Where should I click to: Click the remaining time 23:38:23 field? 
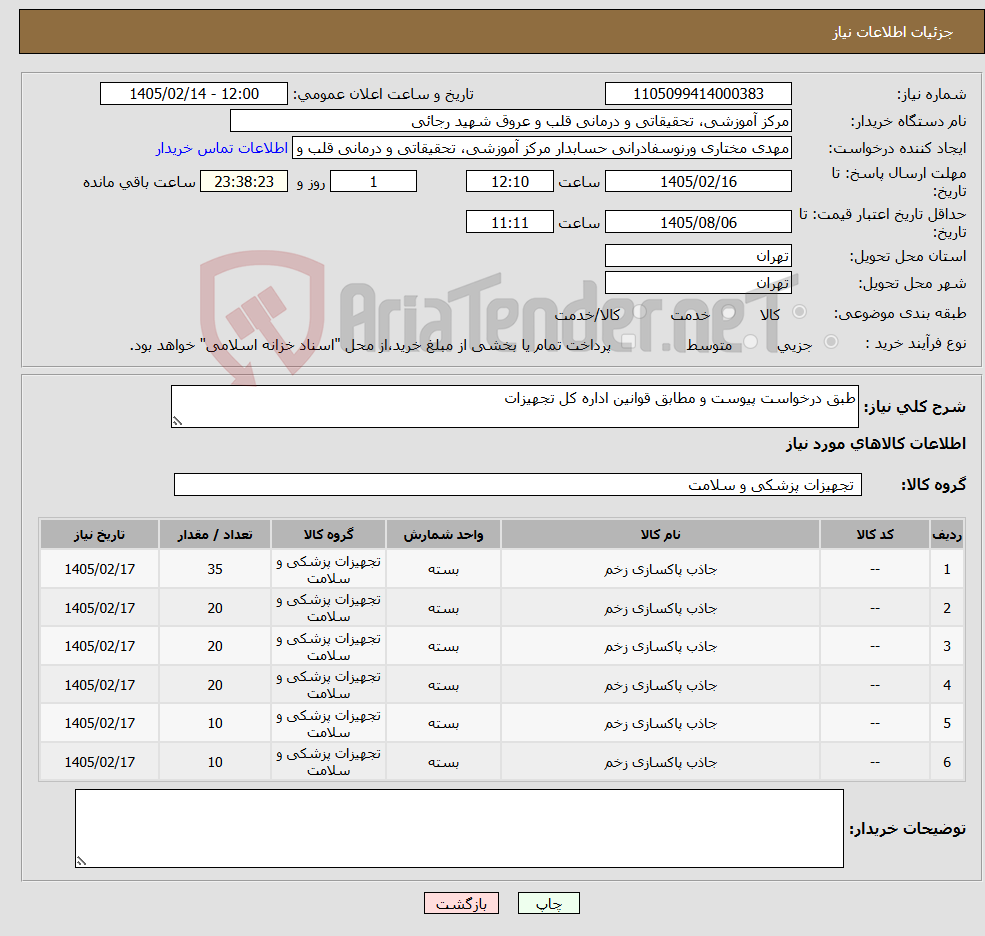point(244,182)
